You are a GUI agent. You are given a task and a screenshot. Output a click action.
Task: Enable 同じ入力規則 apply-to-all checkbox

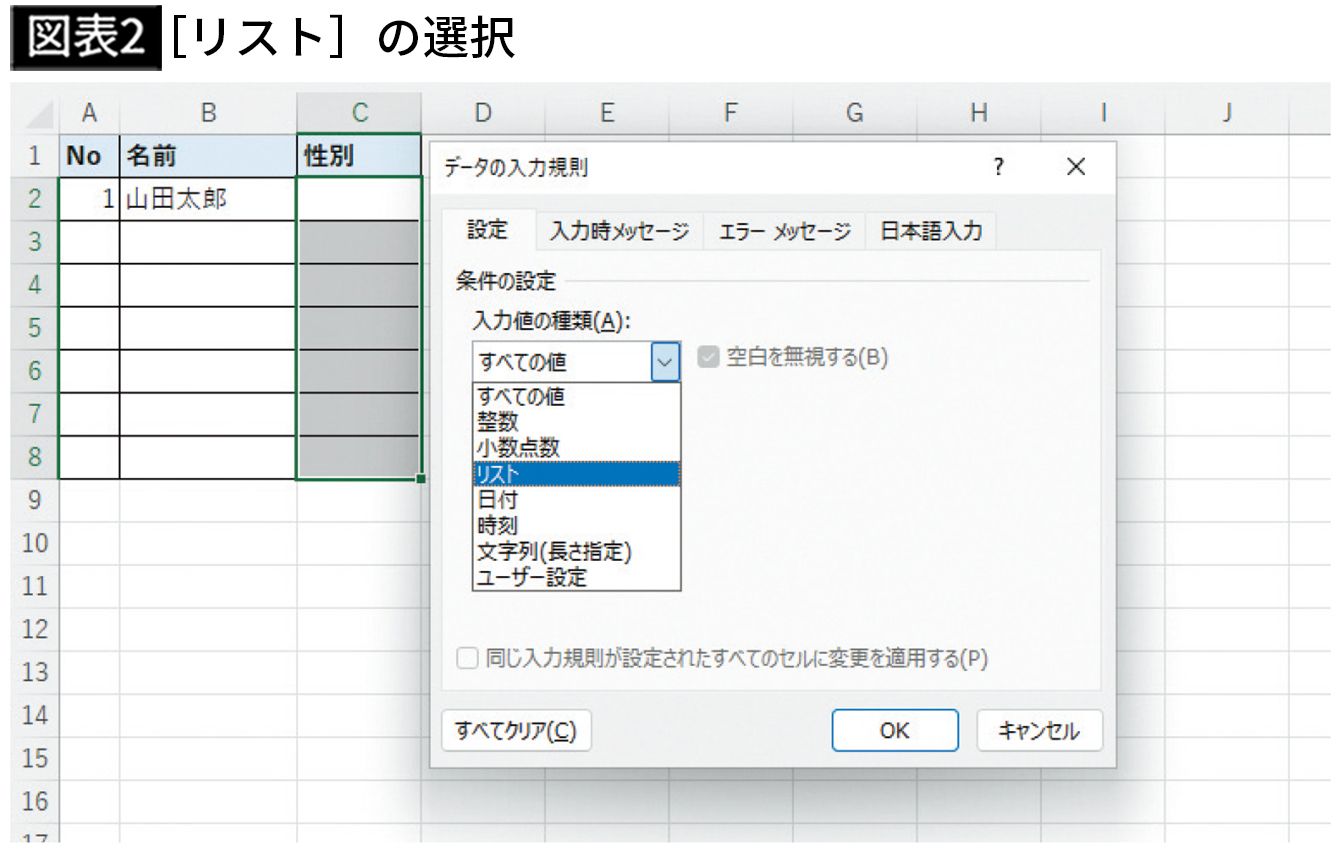point(467,659)
